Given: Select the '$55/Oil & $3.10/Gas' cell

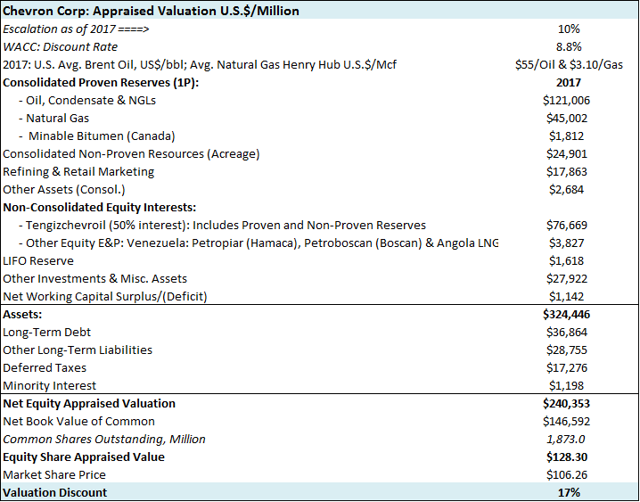Looking at the screenshot, I should pos(569,65).
